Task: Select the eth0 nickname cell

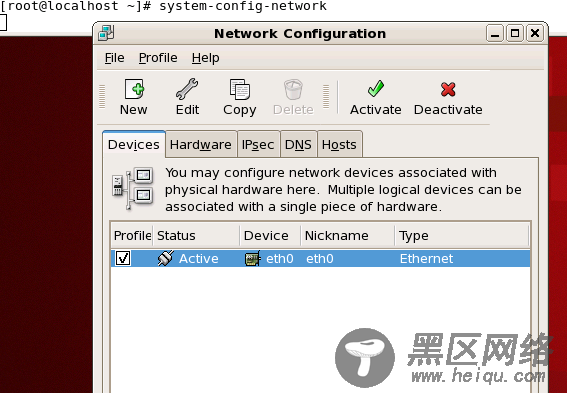Action: [320, 259]
